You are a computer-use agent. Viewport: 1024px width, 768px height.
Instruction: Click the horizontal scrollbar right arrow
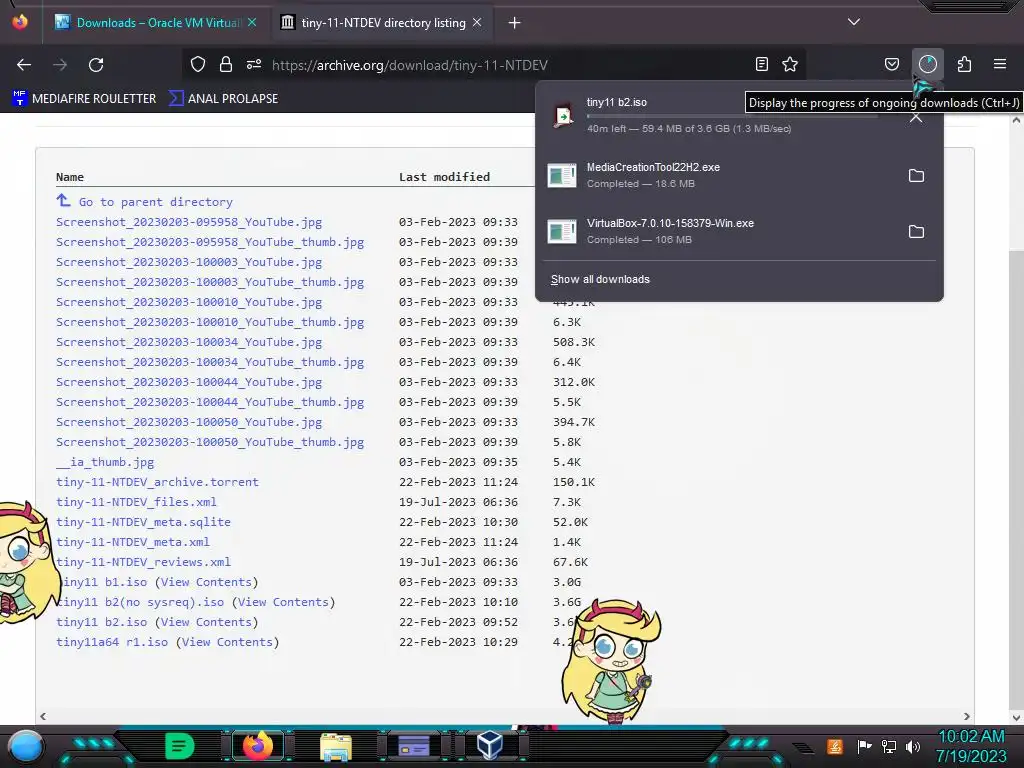(x=967, y=716)
